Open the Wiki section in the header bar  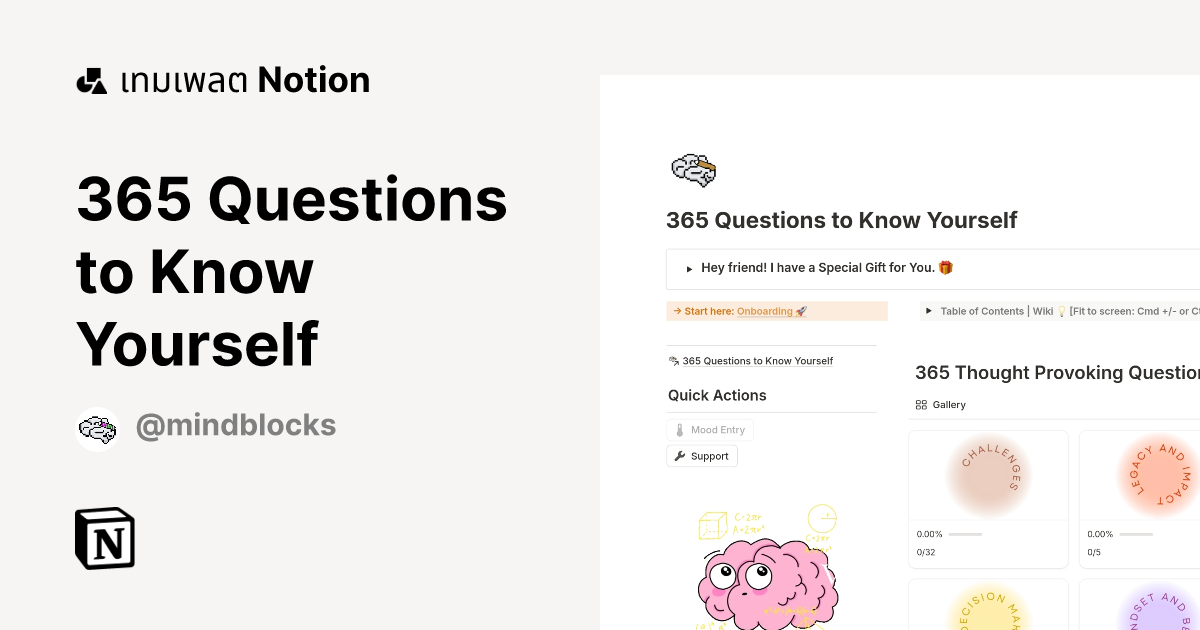click(x=1044, y=311)
